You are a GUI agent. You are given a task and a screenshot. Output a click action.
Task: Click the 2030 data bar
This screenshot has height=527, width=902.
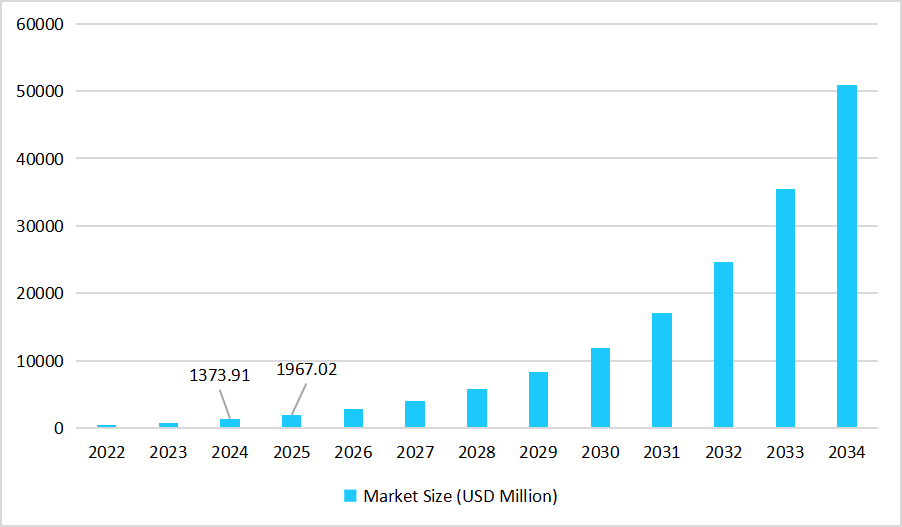coord(600,388)
